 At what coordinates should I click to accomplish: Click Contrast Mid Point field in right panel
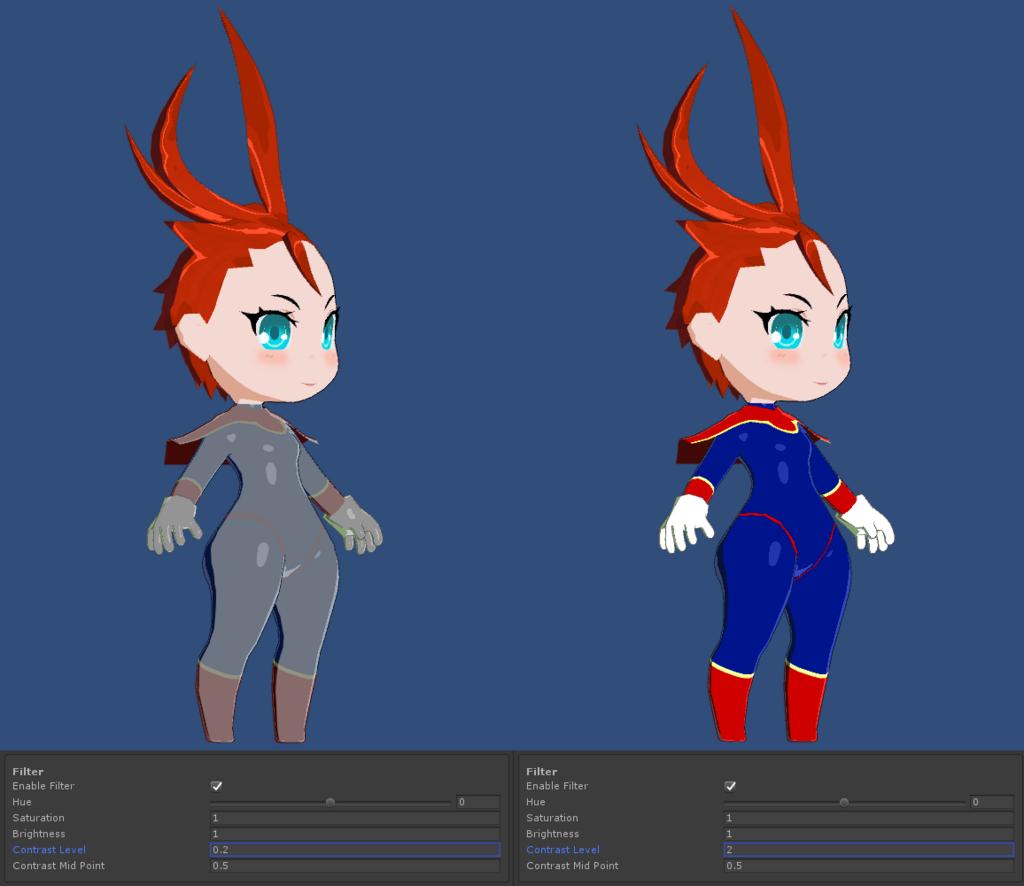click(869, 866)
